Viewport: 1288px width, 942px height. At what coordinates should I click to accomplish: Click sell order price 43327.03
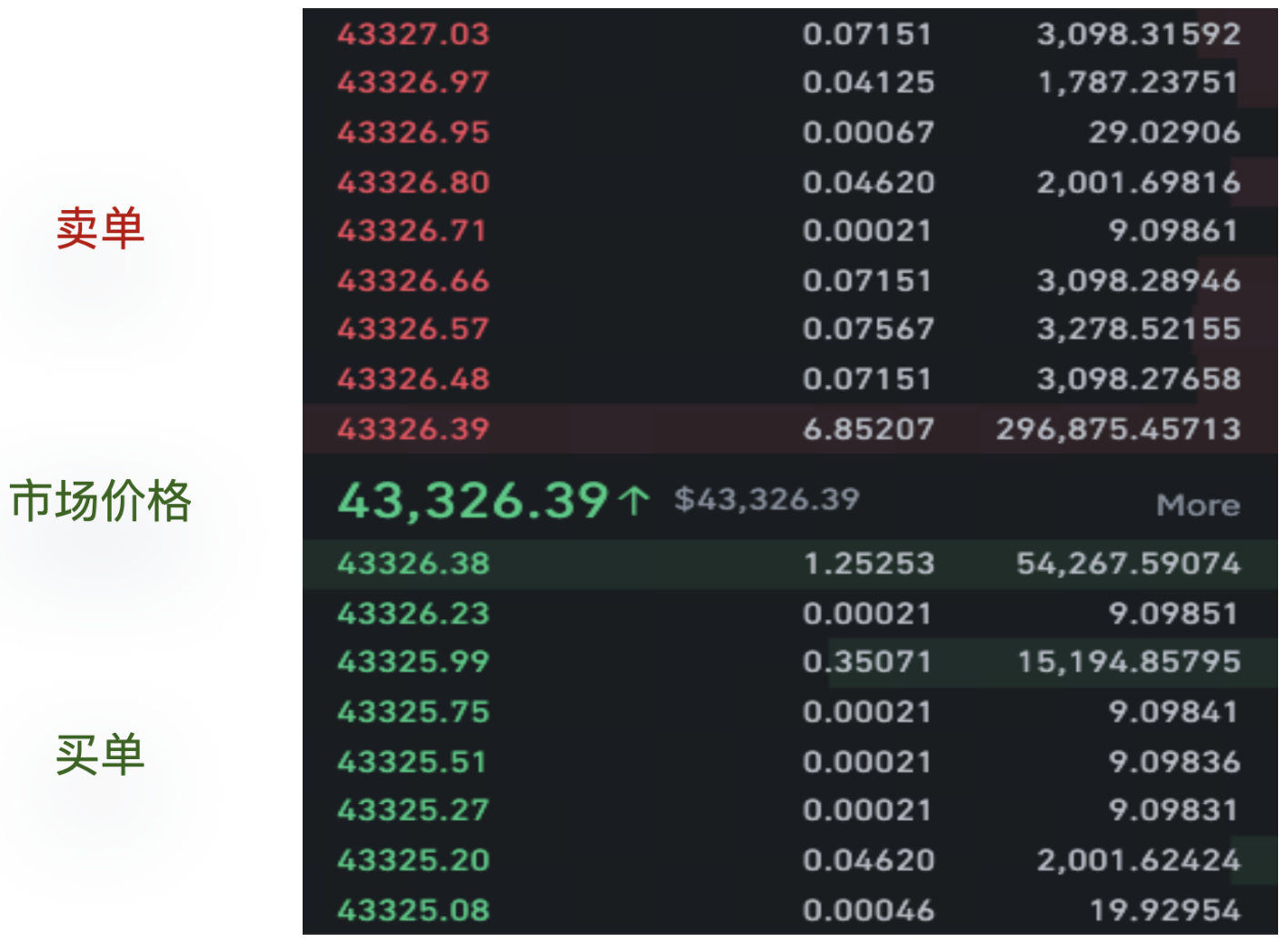pyautogui.click(x=413, y=35)
